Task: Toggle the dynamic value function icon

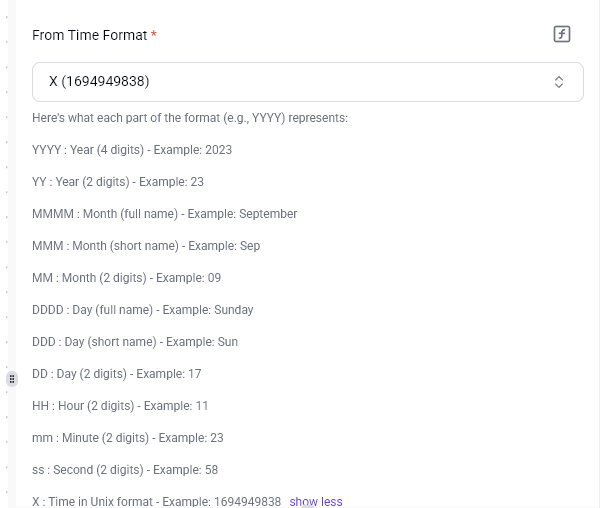Action: (562, 35)
